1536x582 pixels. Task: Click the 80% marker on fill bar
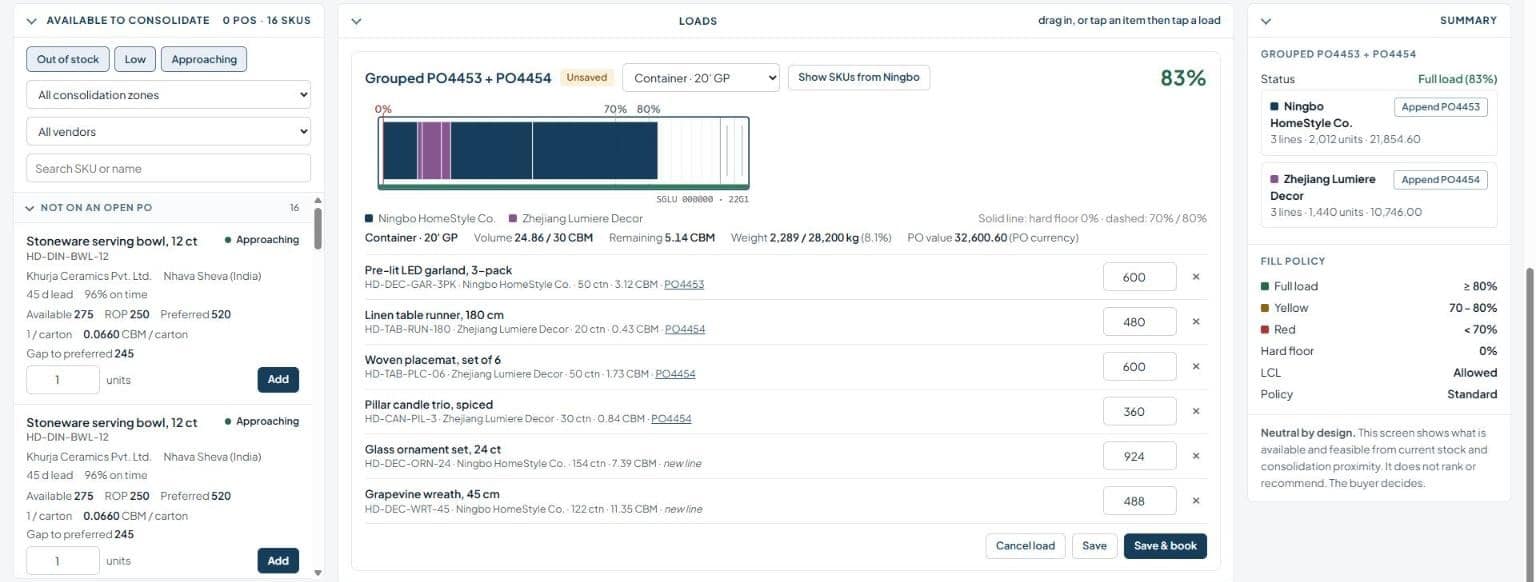pyautogui.click(x=648, y=109)
